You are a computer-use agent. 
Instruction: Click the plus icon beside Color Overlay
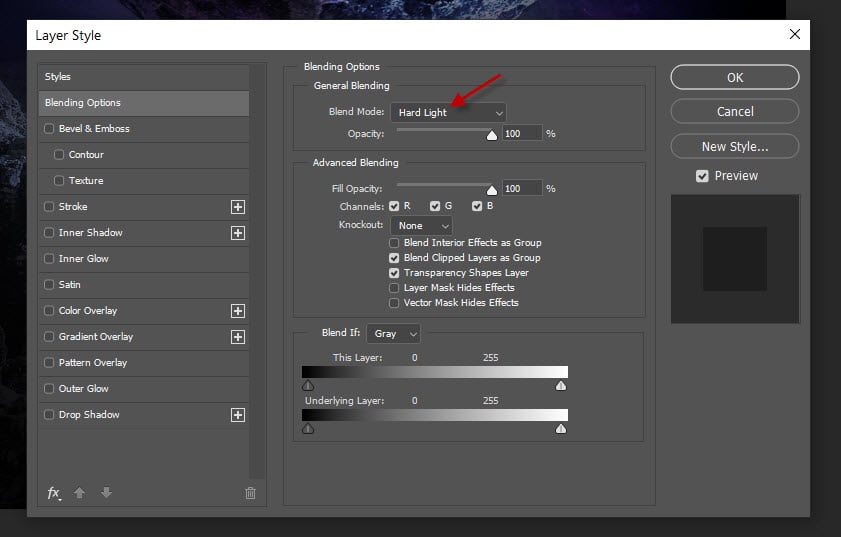tap(238, 311)
